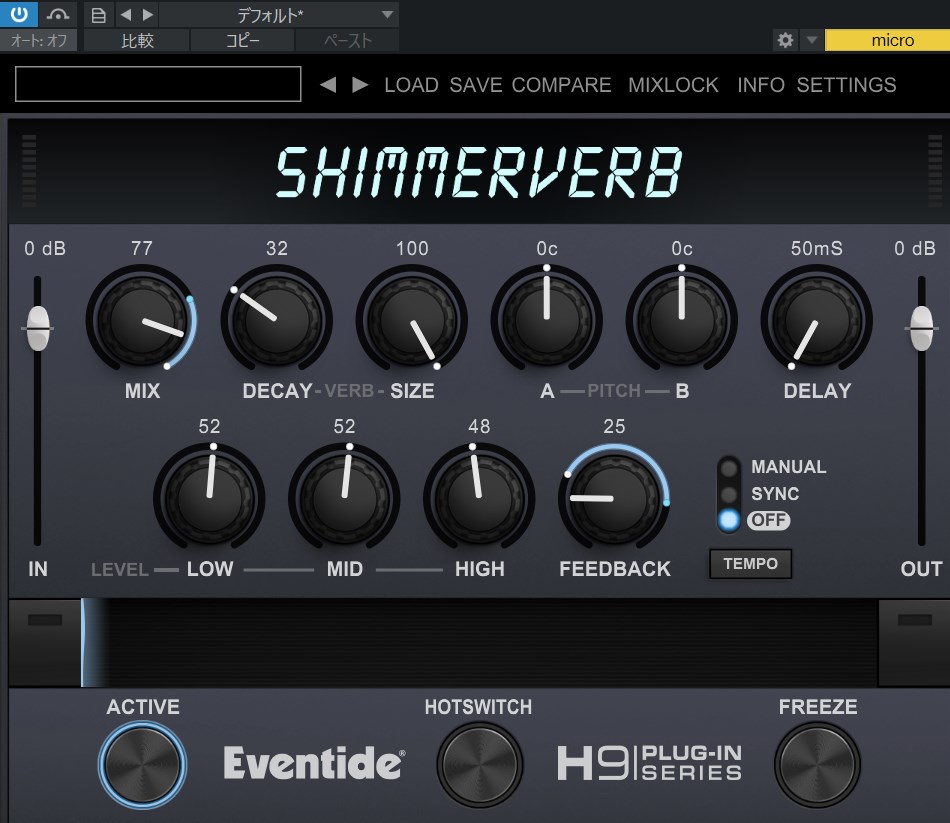Screen dimensions: 950x823
Task: Go to next Eventide preset arrow
Action: tap(360, 85)
